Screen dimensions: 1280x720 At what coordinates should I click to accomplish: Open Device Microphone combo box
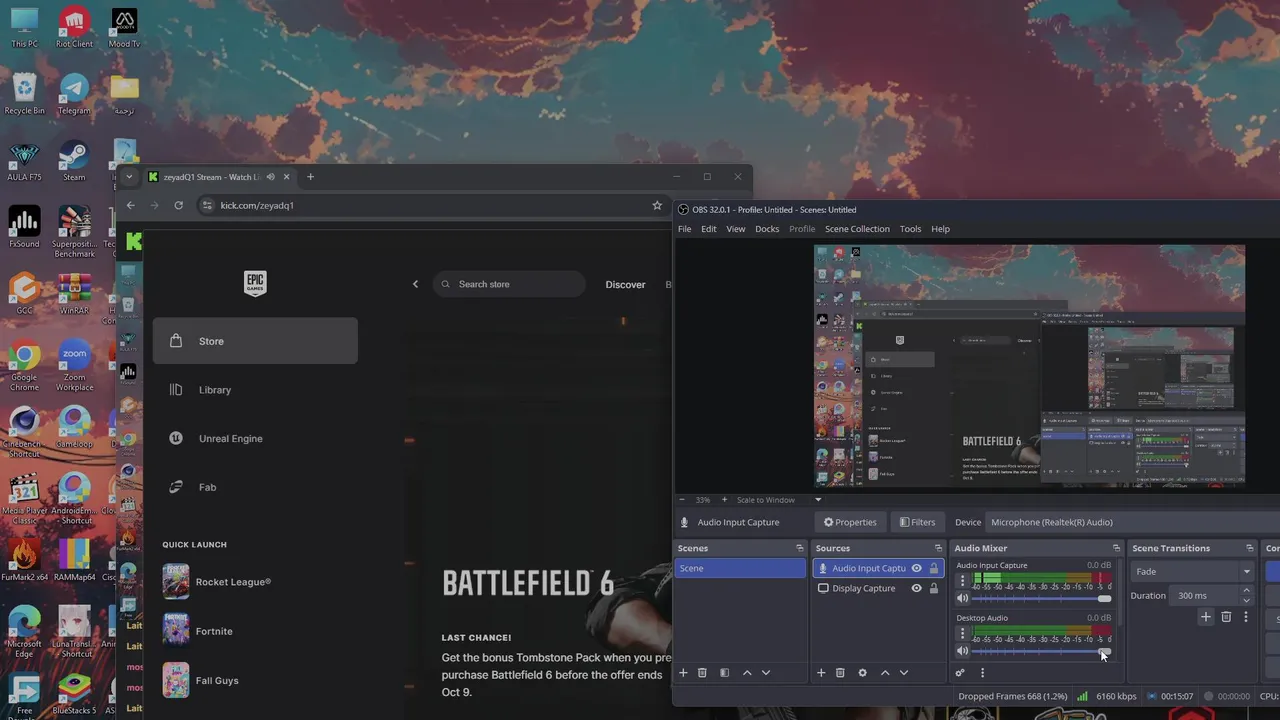point(1133,522)
